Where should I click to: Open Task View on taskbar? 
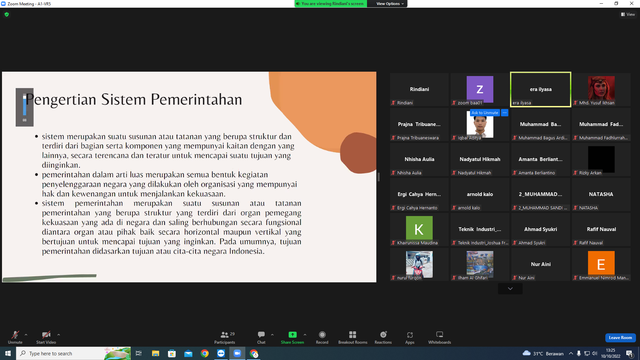point(139,353)
